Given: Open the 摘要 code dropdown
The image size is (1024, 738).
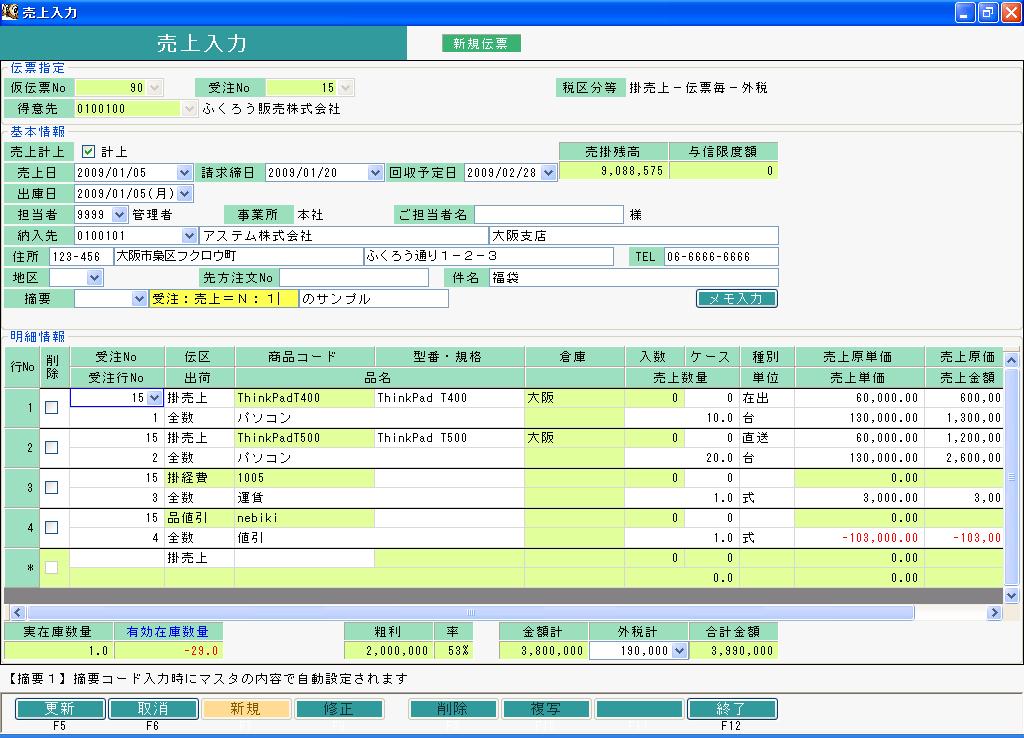Looking at the screenshot, I should point(138,298).
